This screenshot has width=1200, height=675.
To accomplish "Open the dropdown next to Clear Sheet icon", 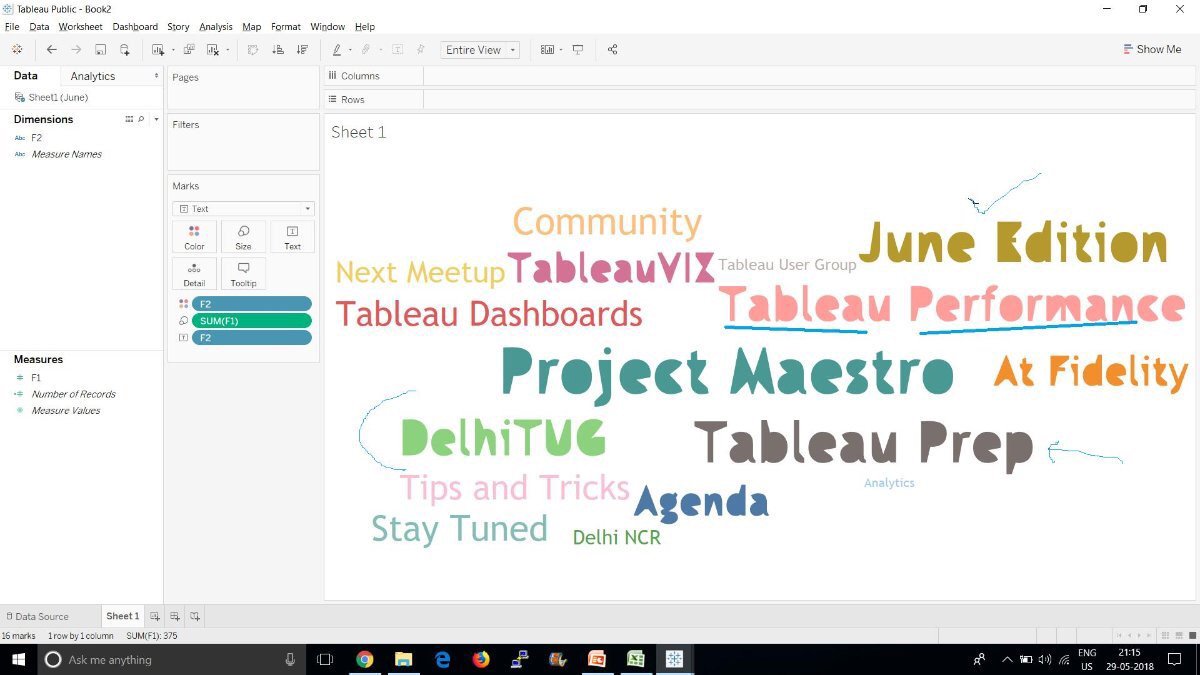I will tap(228, 49).
